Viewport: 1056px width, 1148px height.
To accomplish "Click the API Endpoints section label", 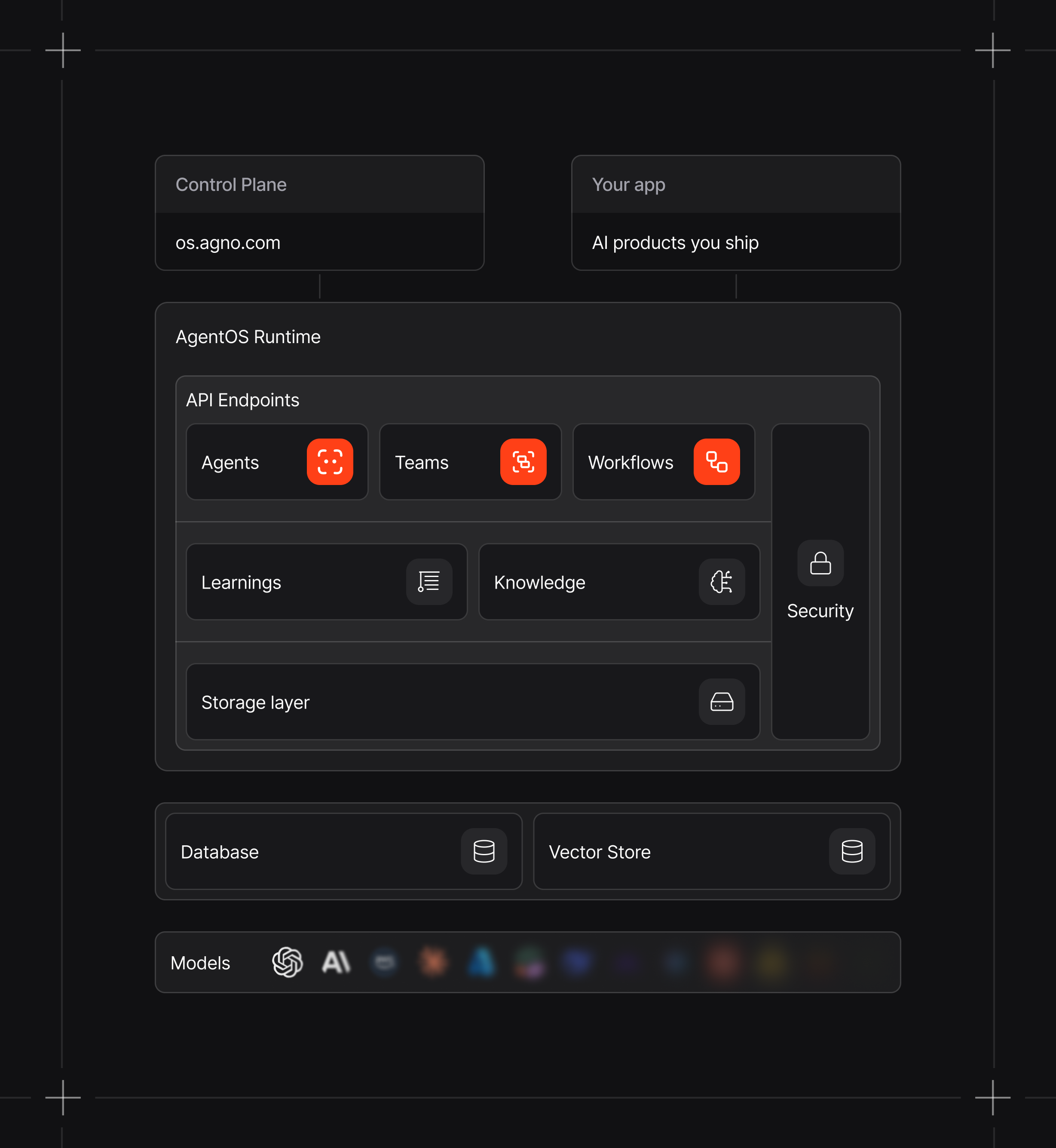I will coord(242,400).
